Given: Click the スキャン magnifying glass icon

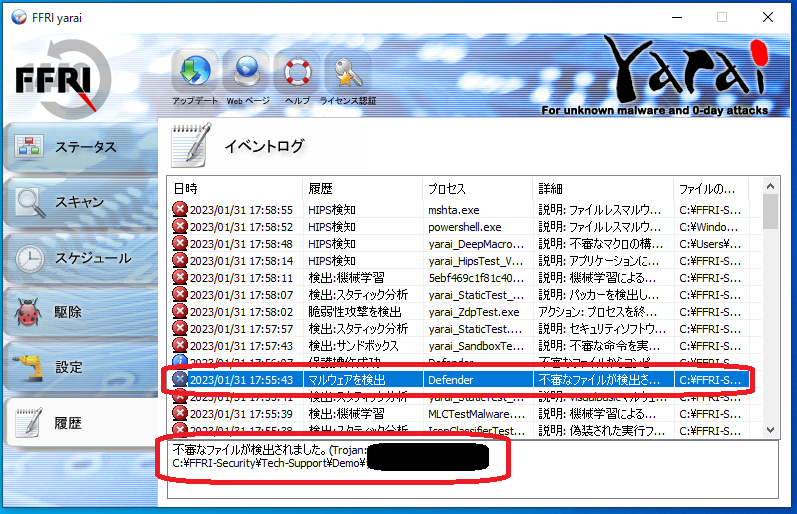Looking at the screenshot, I should point(29,203).
